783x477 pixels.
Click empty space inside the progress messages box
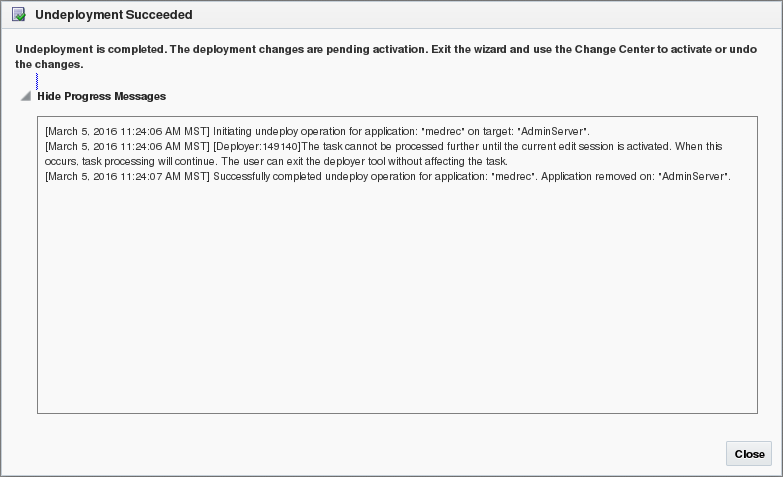[x=397, y=300]
